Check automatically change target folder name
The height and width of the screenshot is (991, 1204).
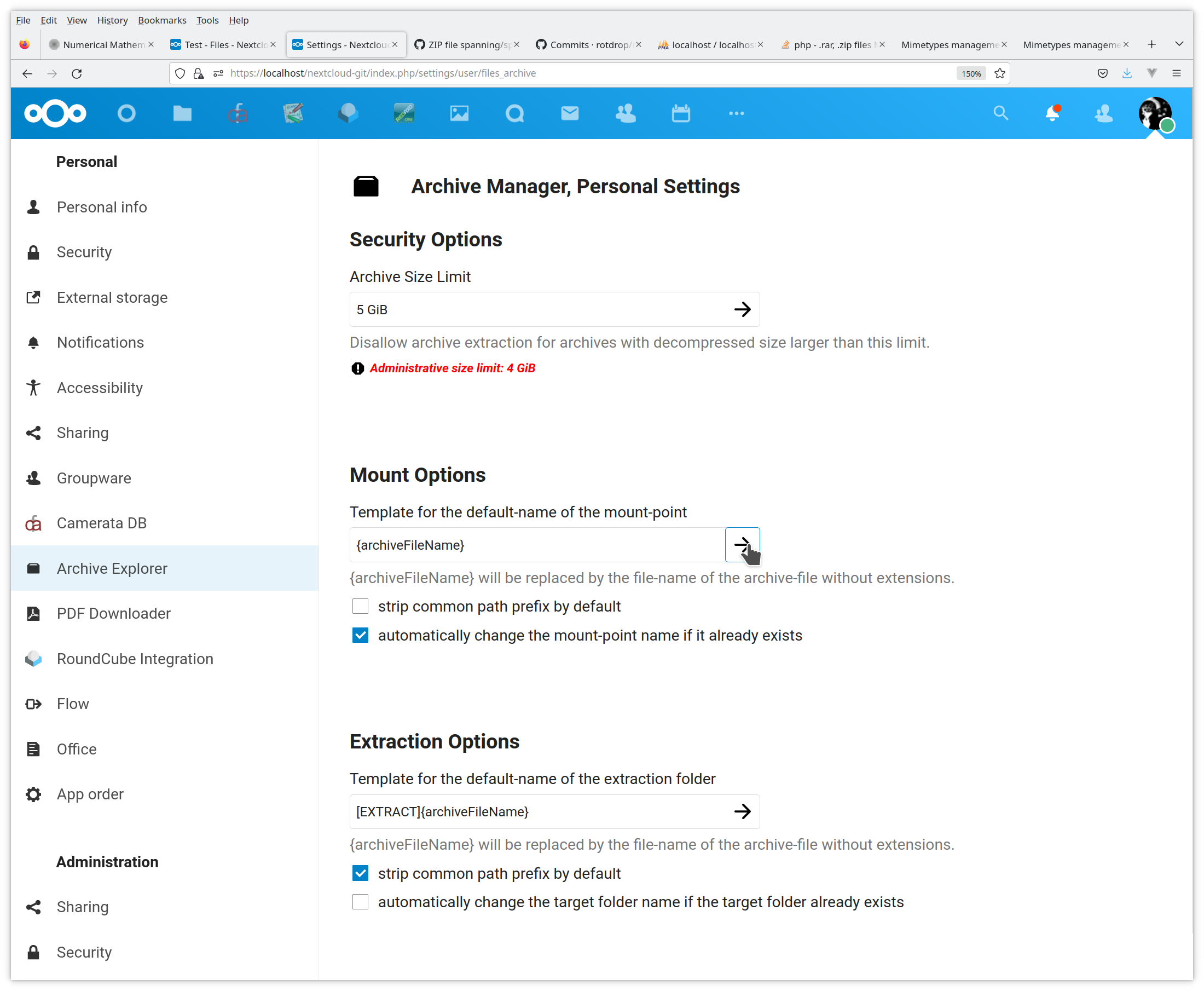(360, 902)
